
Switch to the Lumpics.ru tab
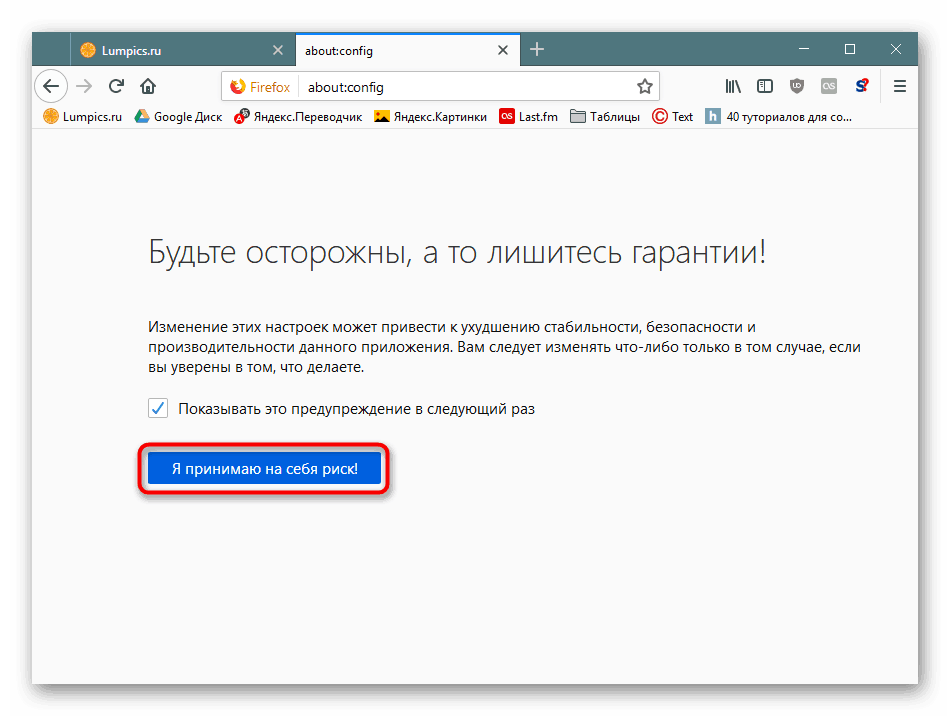[182, 50]
